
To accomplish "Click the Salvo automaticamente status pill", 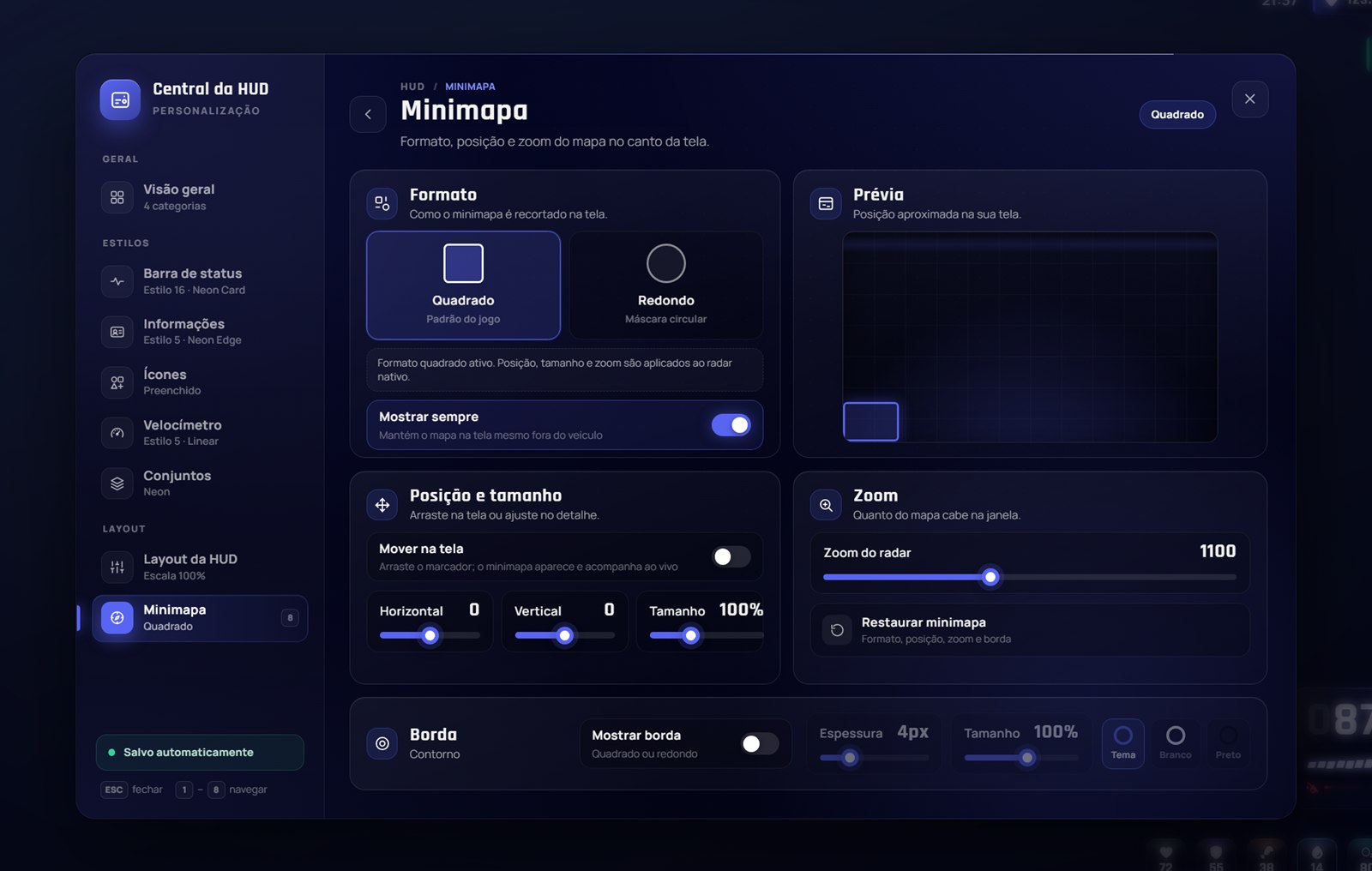I will click(200, 752).
